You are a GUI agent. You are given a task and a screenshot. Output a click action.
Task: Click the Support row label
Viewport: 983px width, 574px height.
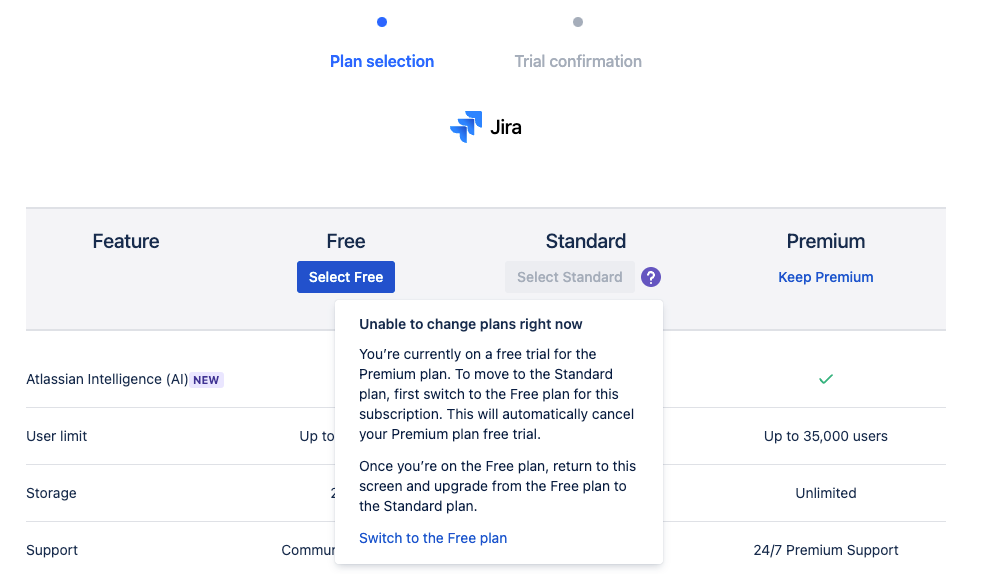pyautogui.click(x=52, y=550)
